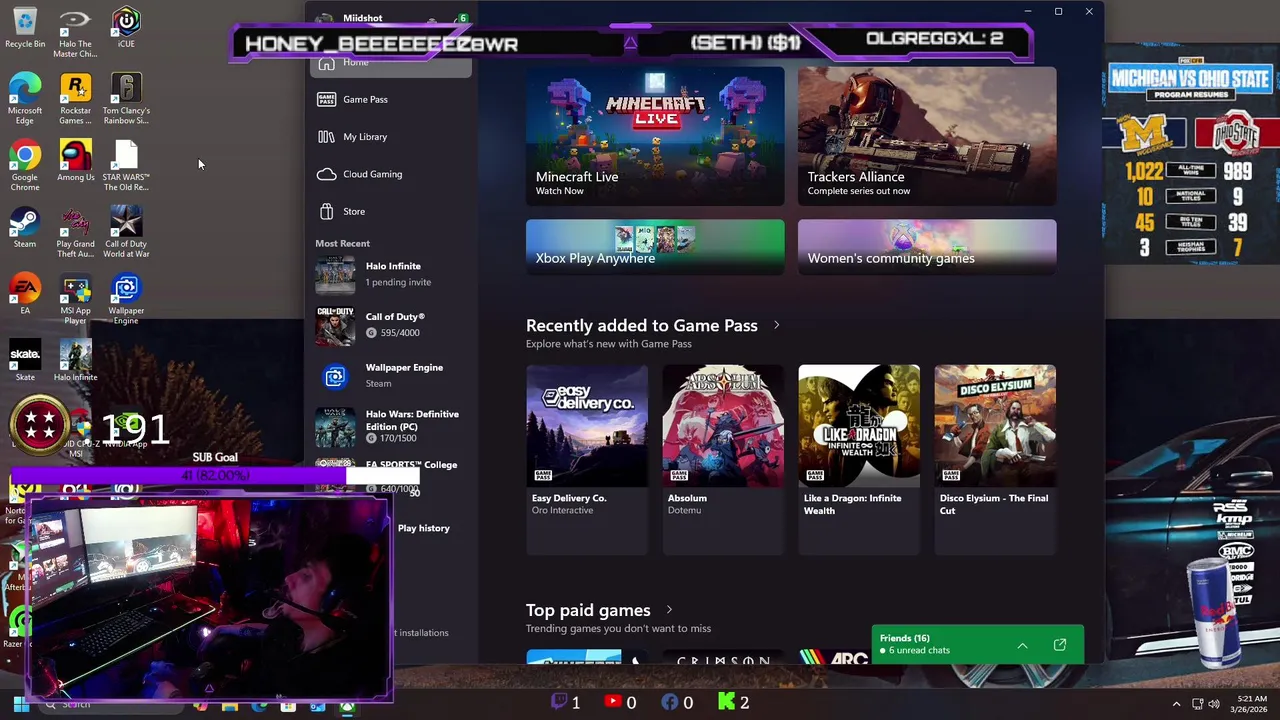Expand Recently added to Game Pass chevron

776,325
